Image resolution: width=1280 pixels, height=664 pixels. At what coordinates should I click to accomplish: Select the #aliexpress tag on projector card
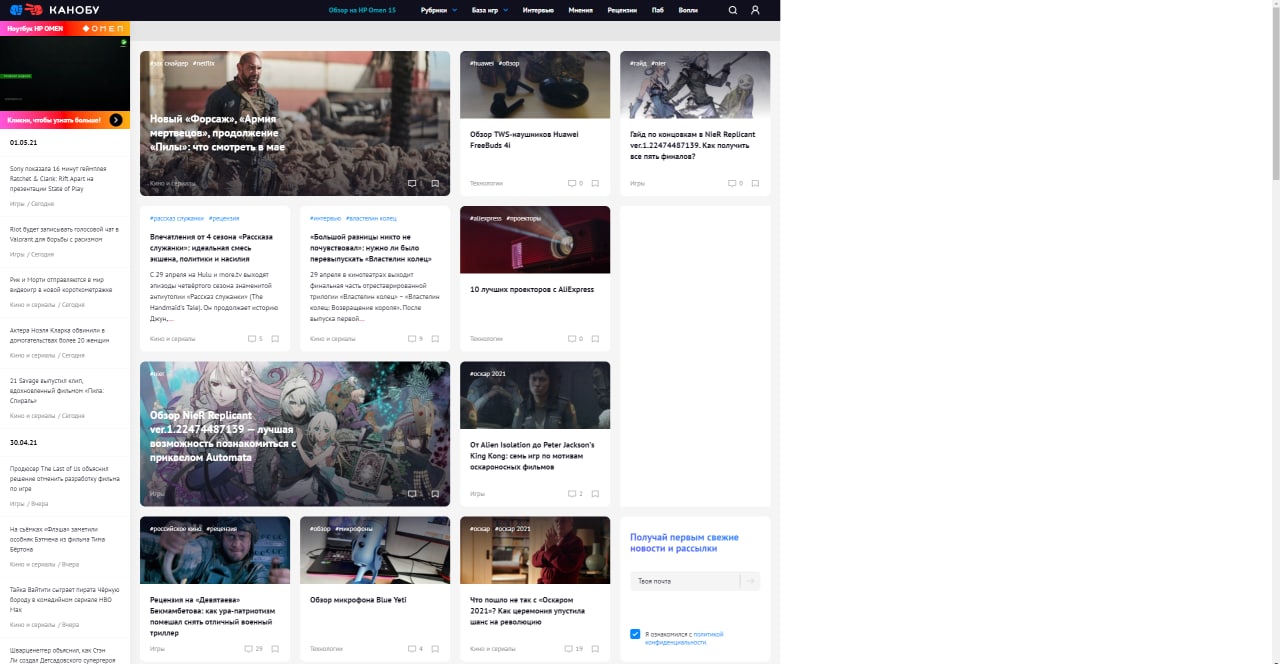point(485,218)
